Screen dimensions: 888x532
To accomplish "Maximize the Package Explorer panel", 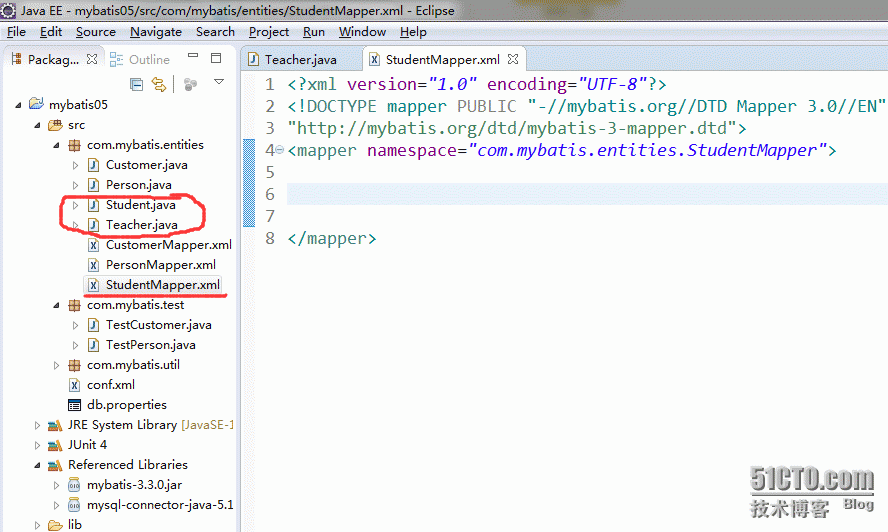I will [x=216, y=58].
